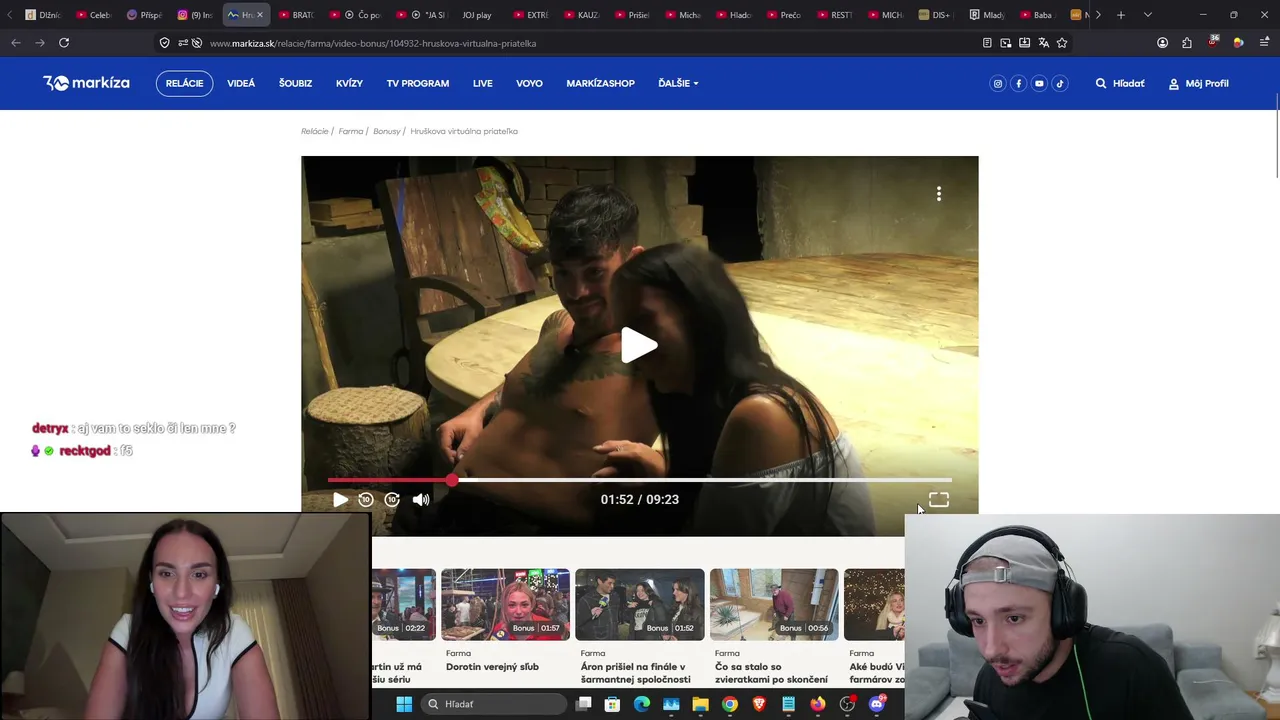Screen dimensions: 1280x720
Task: Switch to the Instagram (9) tab
Action: tap(195, 15)
